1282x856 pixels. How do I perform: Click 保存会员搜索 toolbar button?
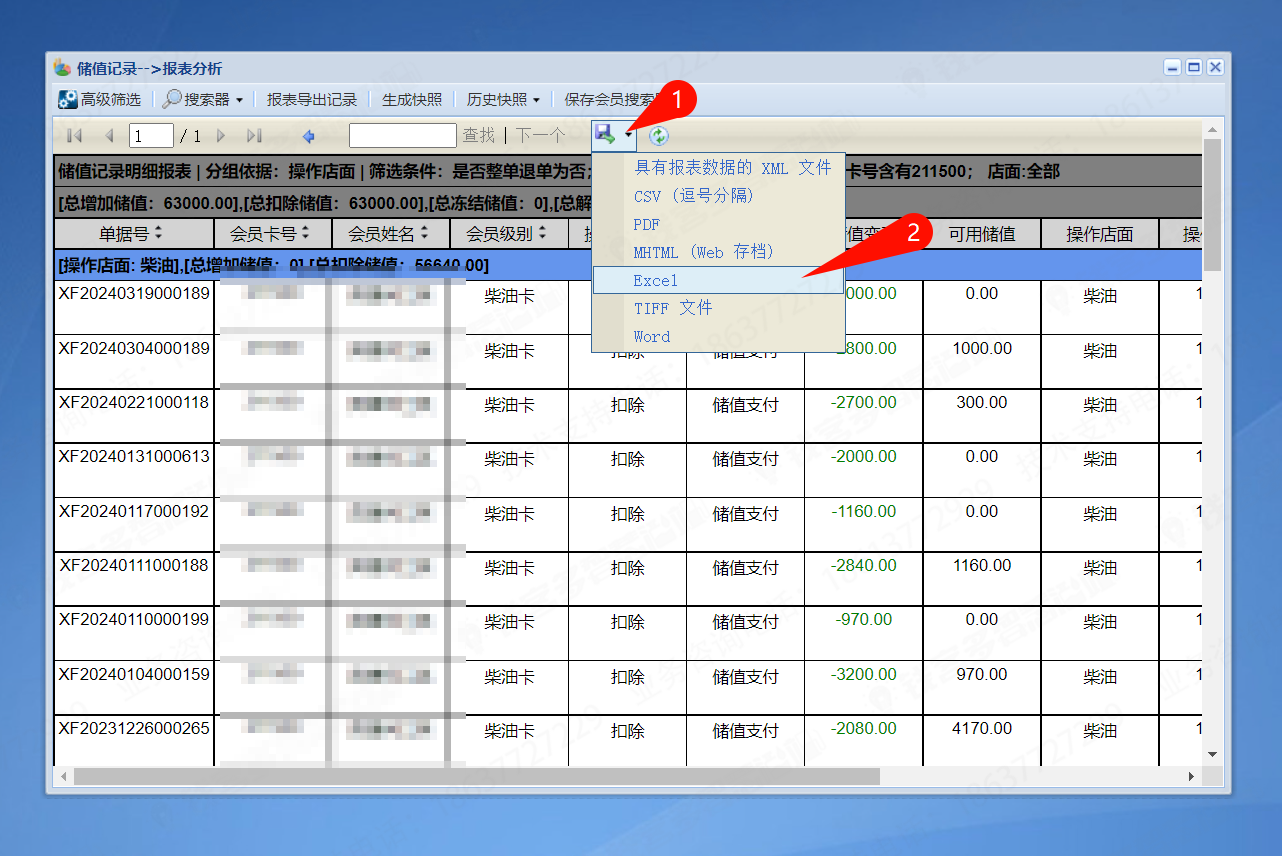(610, 100)
